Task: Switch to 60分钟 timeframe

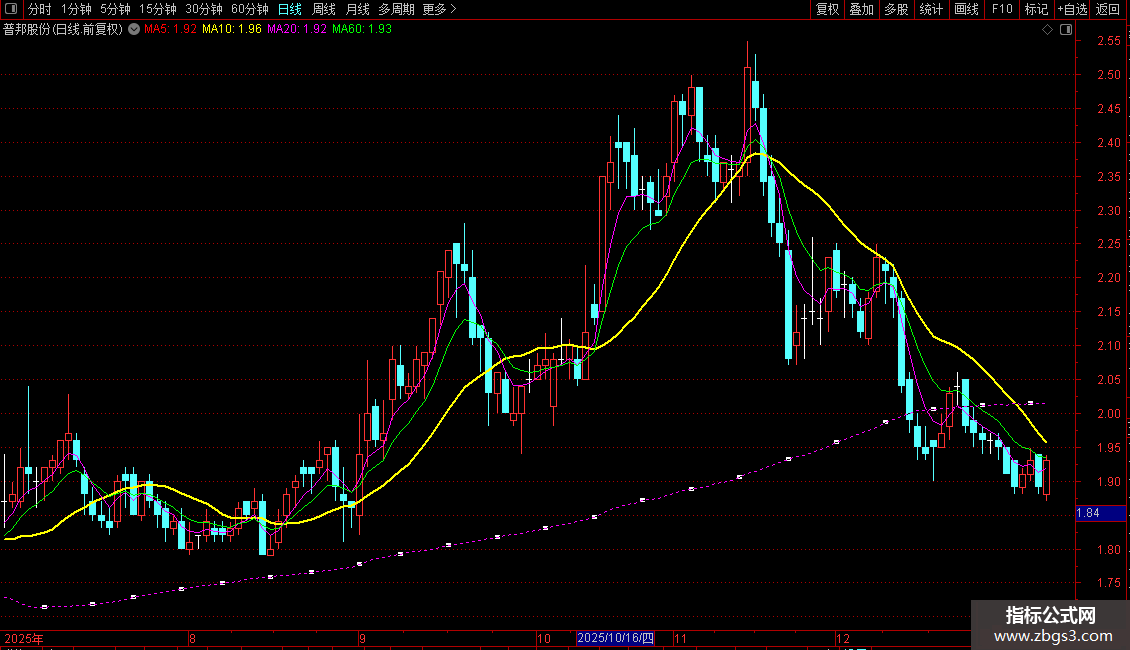Action: click(249, 9)
